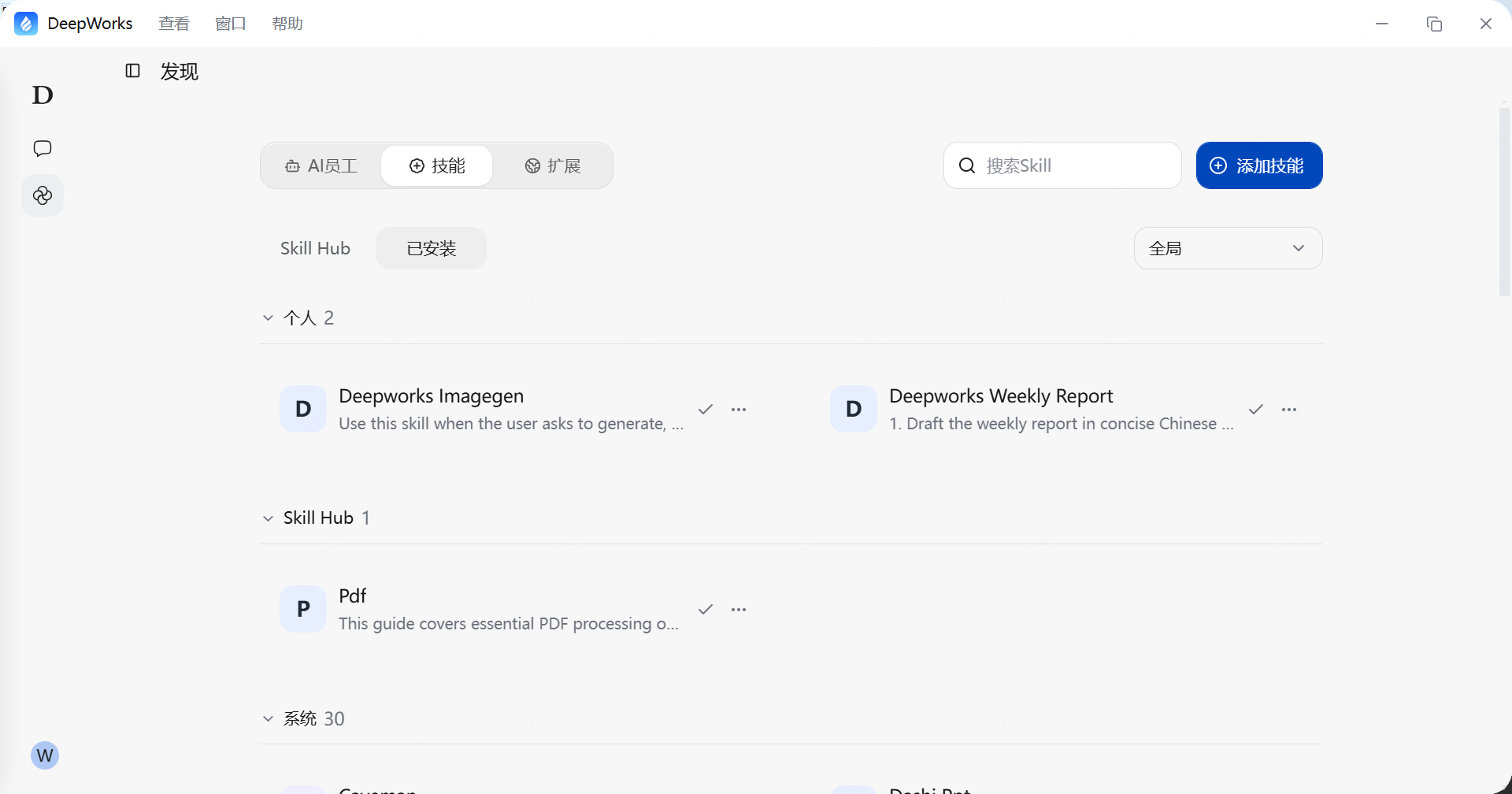This screenshot has height=794, width=1512.
Task: Open the 全局 scope dropdown
Action: click(x=1228, y=248)
